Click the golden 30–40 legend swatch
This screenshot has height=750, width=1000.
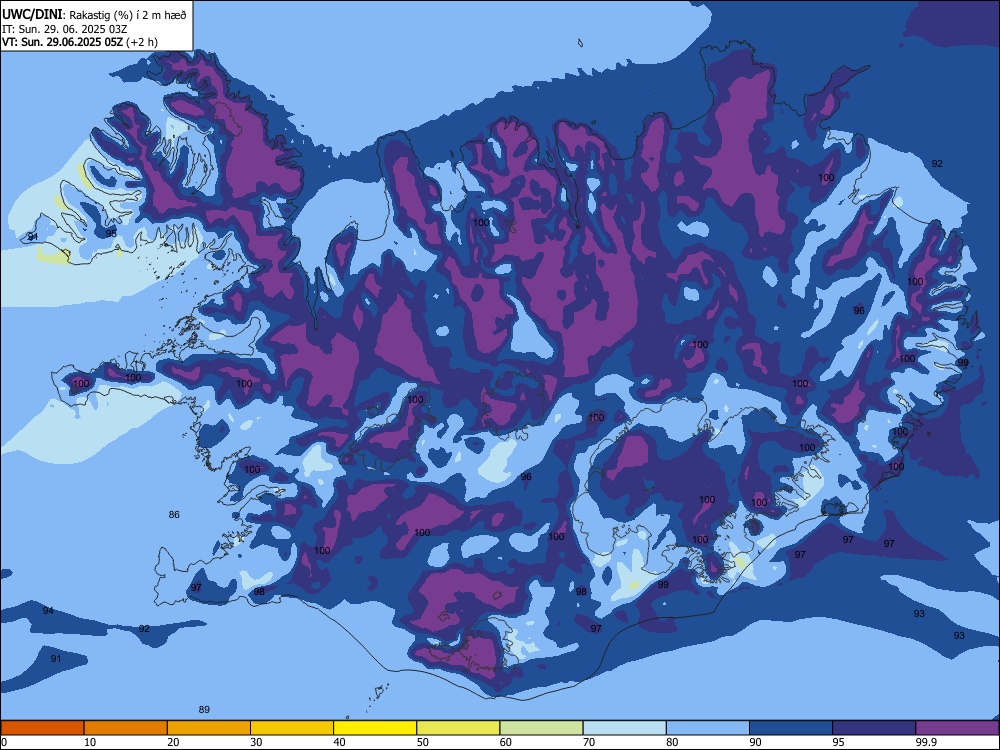pyautogui.click(x=292, y=728)
